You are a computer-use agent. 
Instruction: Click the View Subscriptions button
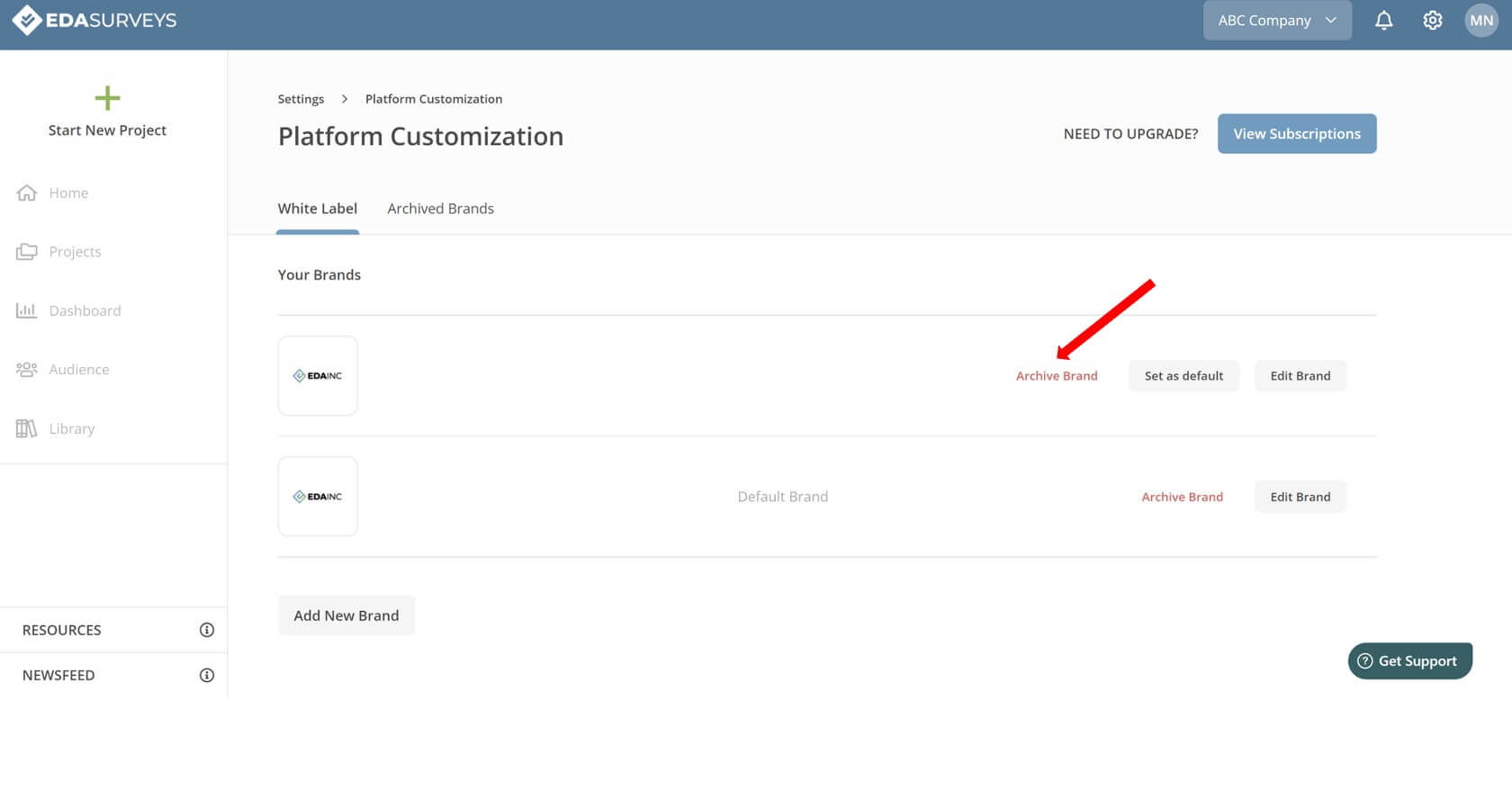coord(1297,133)
